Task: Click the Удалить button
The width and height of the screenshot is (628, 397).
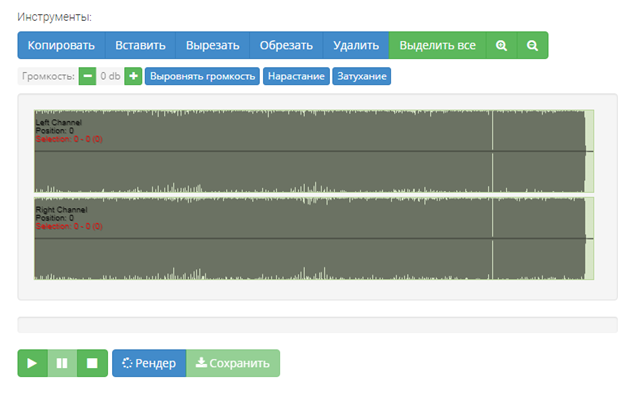Action: pos(356,45)
